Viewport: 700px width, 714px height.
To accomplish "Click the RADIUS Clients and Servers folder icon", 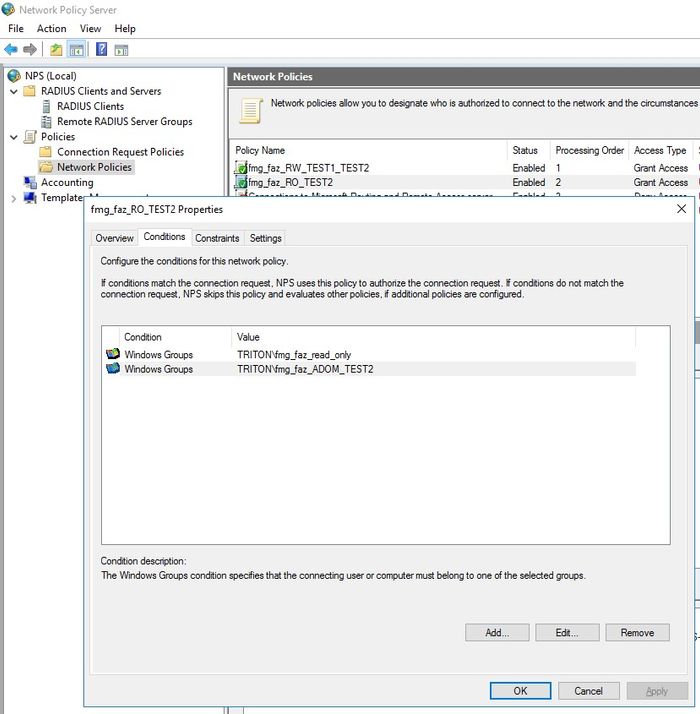I will (x=29, y=91).
